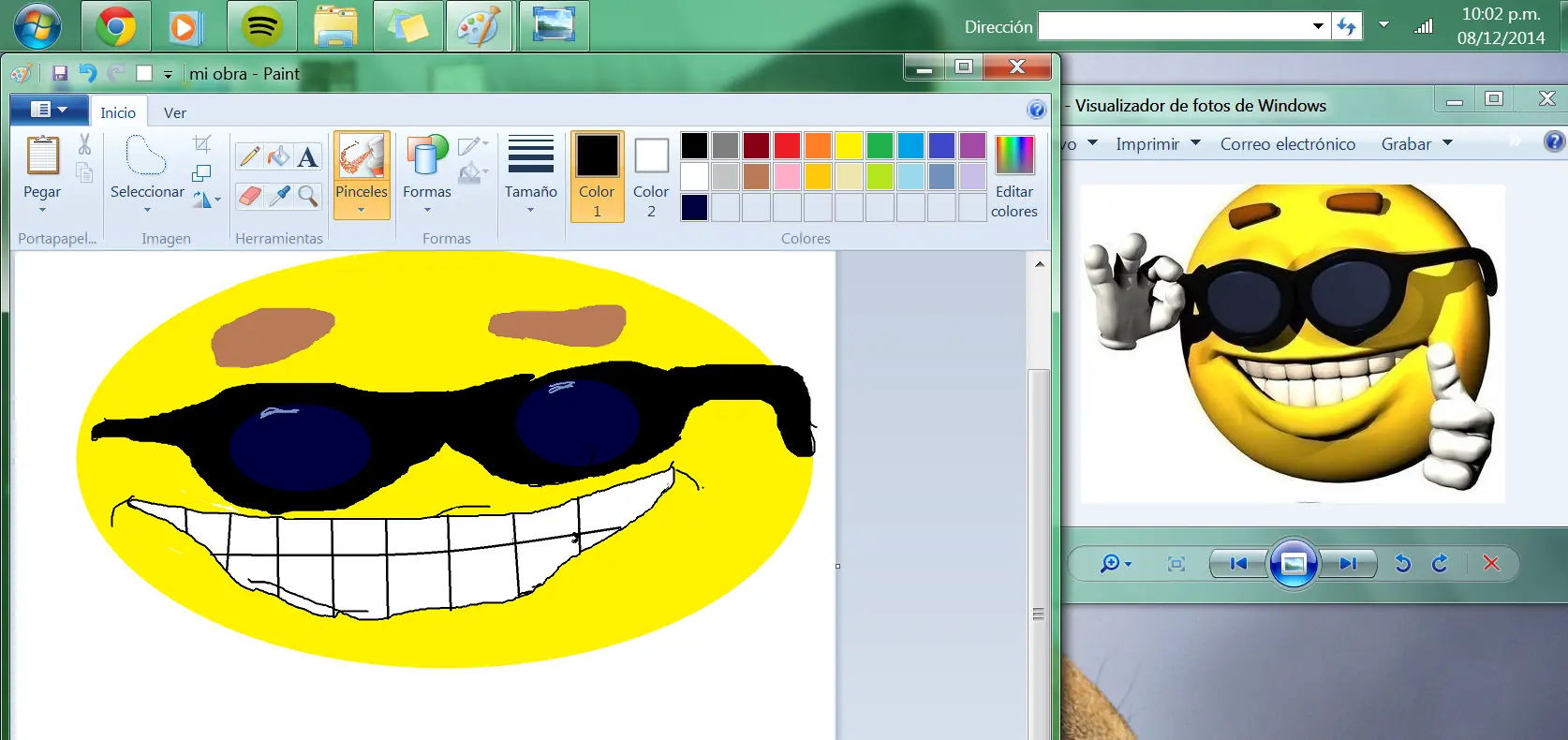Pick the dark navy custom color swatch

point(694,207)
